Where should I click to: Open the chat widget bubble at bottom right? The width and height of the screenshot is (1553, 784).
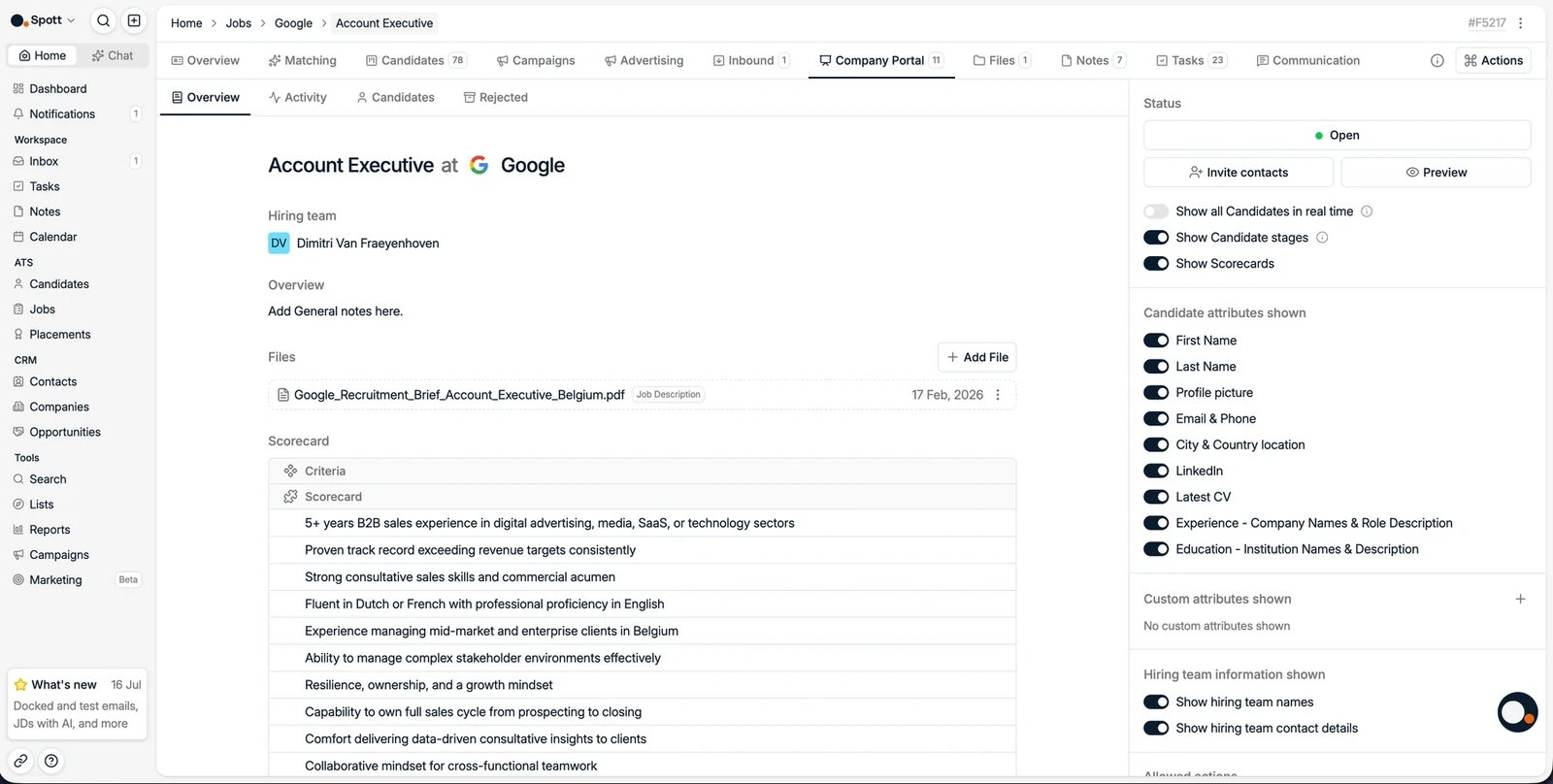(1517, 712)
